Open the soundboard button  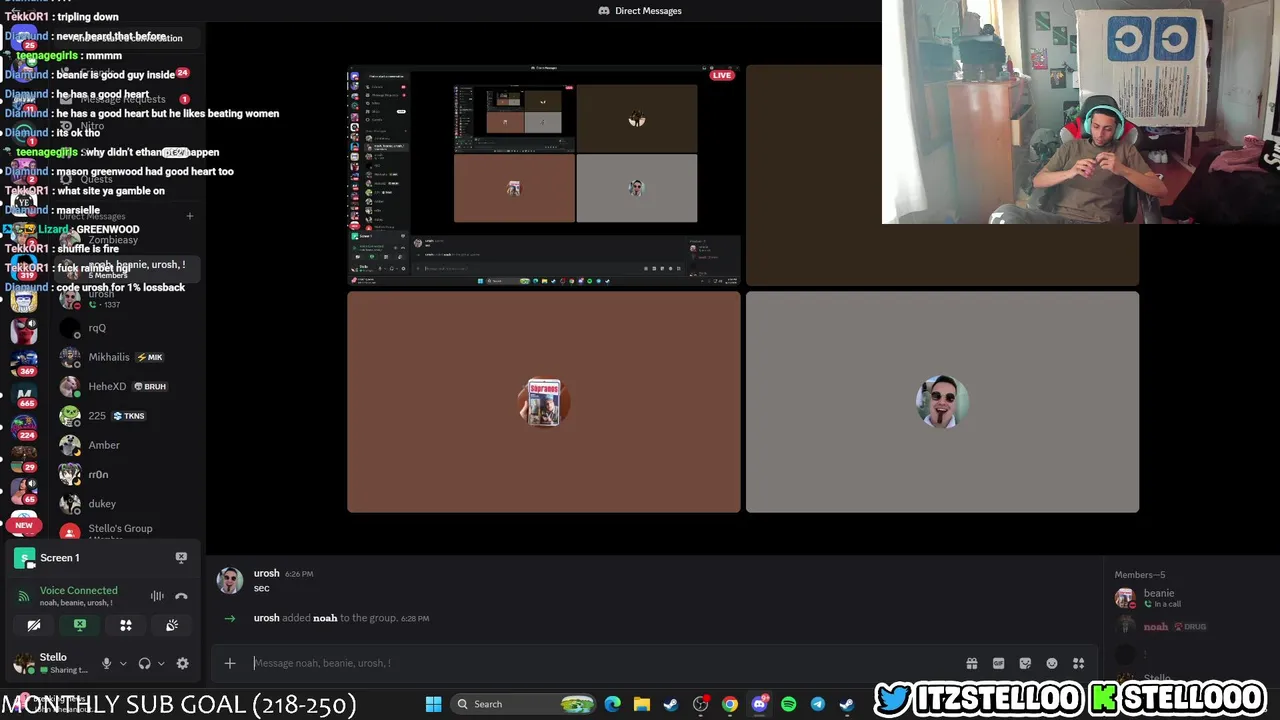[x=172, y=625]
